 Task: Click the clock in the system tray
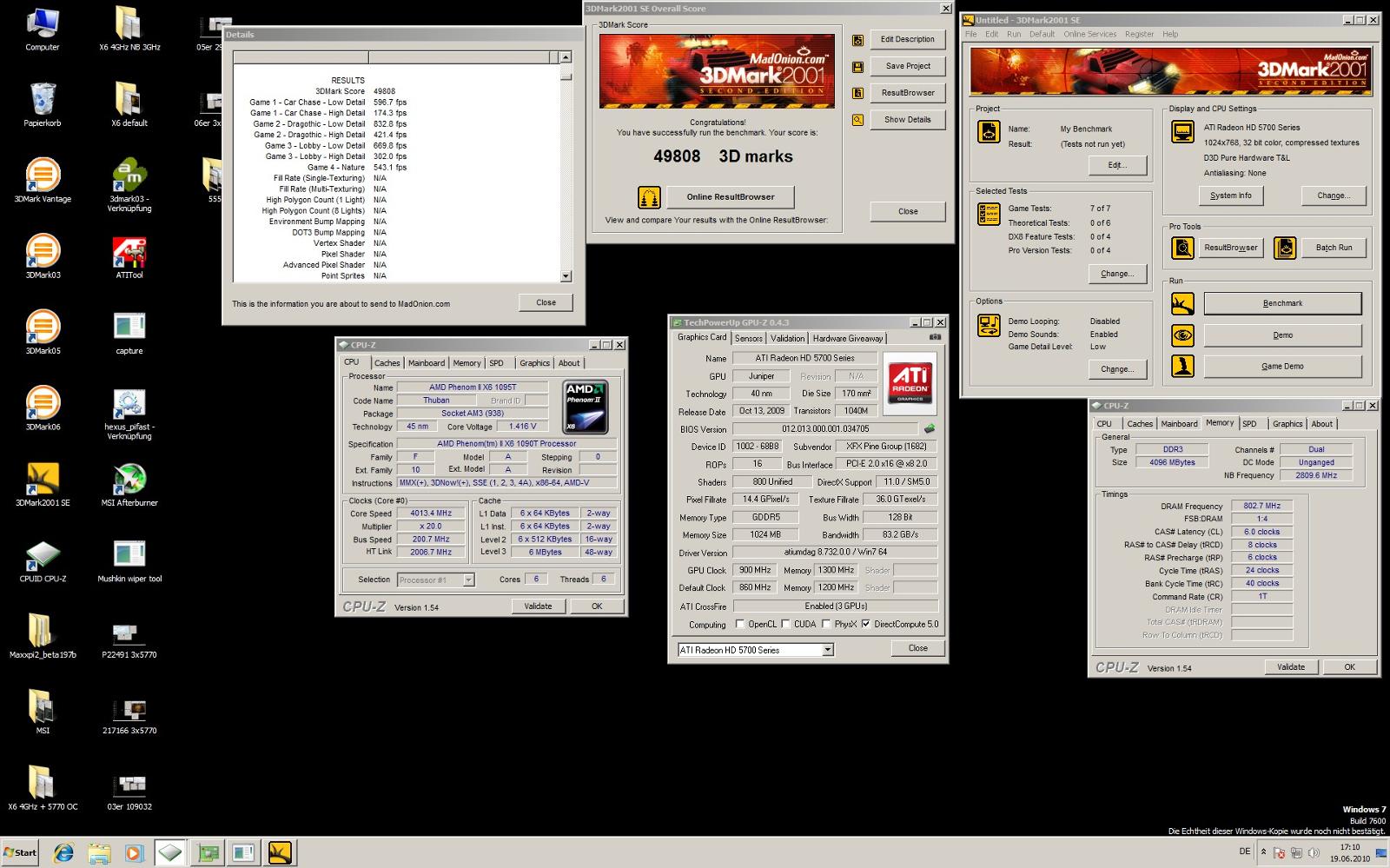pos(1350,852)
